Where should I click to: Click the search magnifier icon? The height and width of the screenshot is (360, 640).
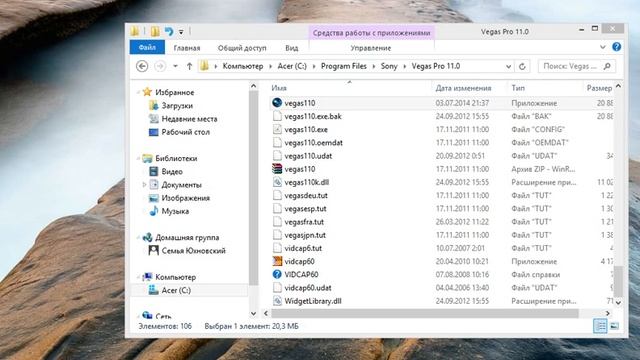[607, 66]
